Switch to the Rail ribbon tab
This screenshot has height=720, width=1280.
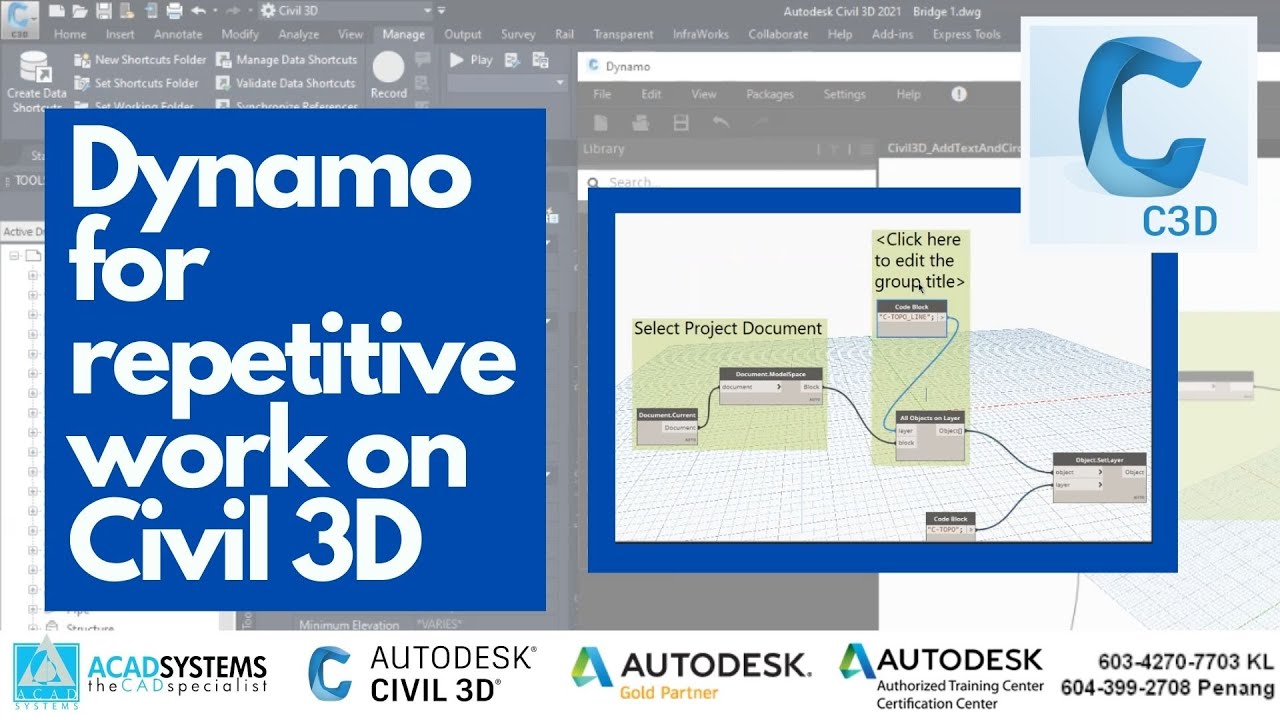[x=565, y=34]
